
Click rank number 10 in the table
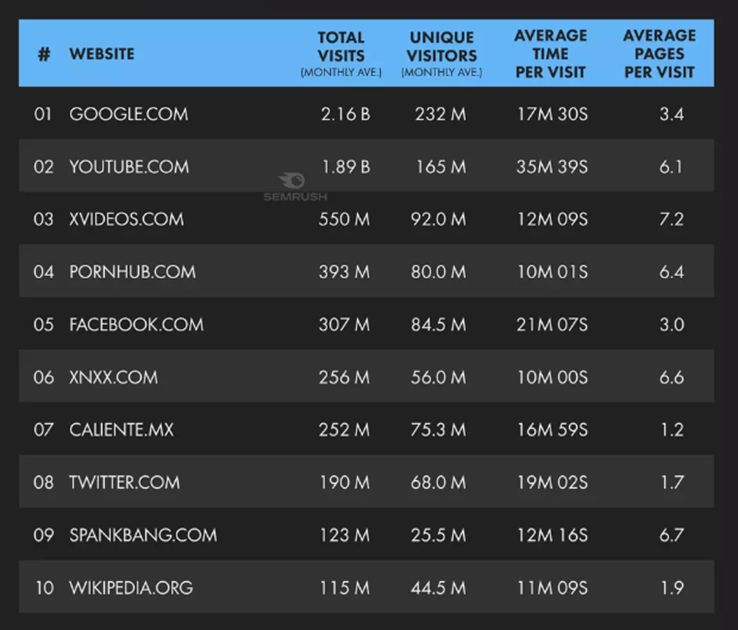(x=44, y=588)
